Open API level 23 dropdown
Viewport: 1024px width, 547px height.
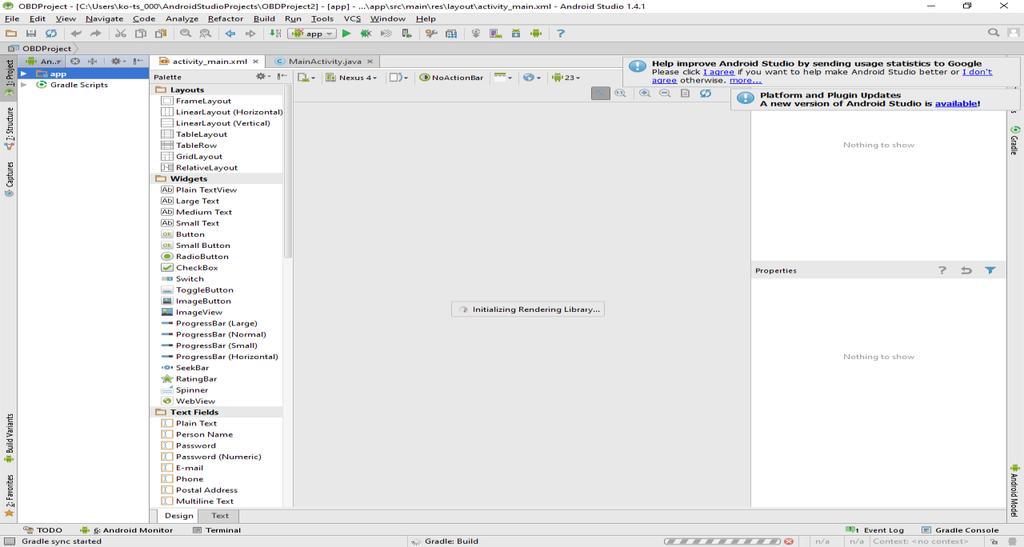(566, 77)
